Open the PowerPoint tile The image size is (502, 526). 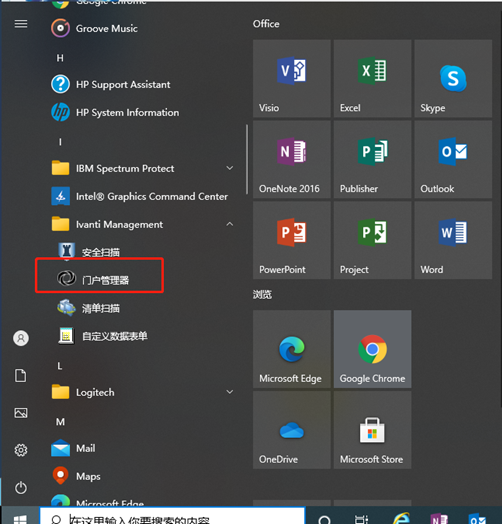click(292, 240)
